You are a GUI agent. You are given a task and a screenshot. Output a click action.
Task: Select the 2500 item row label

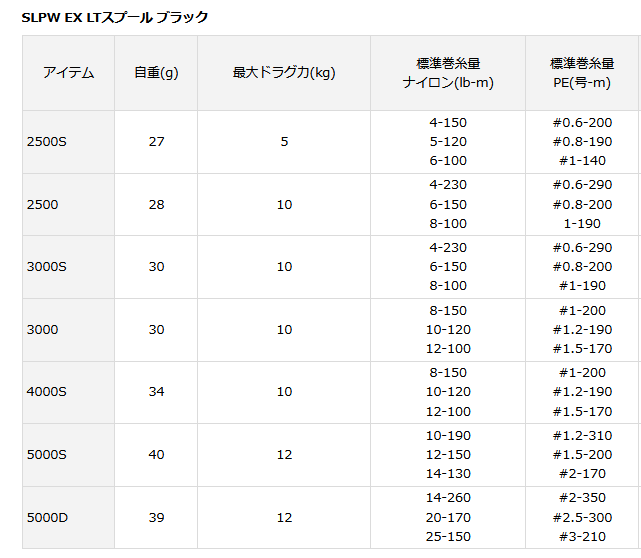point(42,205)
